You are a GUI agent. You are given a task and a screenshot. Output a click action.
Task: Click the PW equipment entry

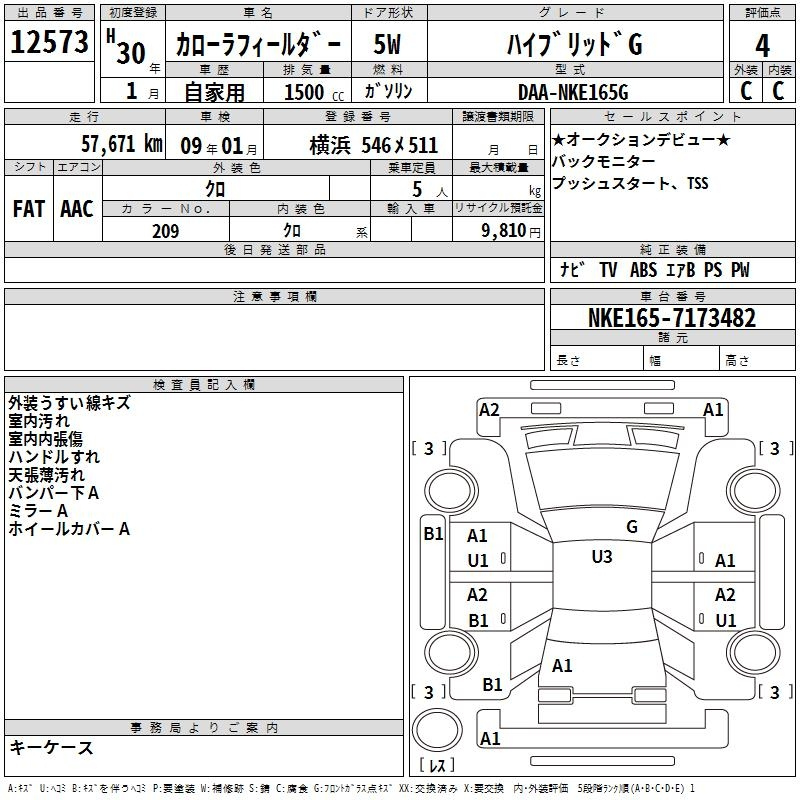[x=740, y=269]
